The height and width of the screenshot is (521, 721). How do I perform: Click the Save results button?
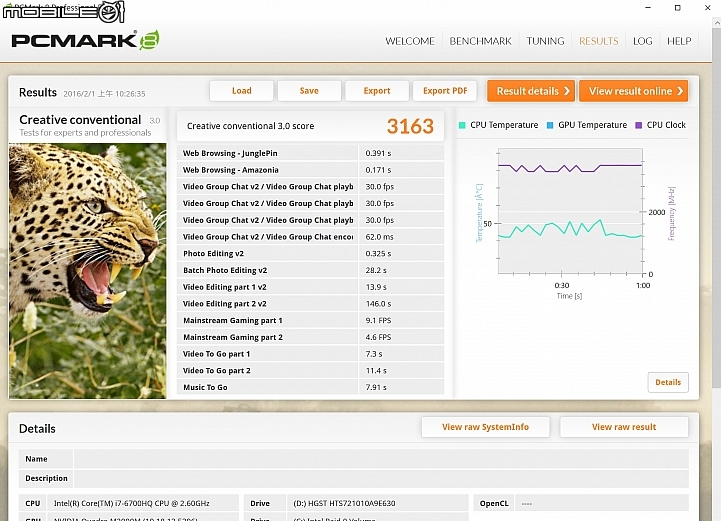(x=309, y=91)
